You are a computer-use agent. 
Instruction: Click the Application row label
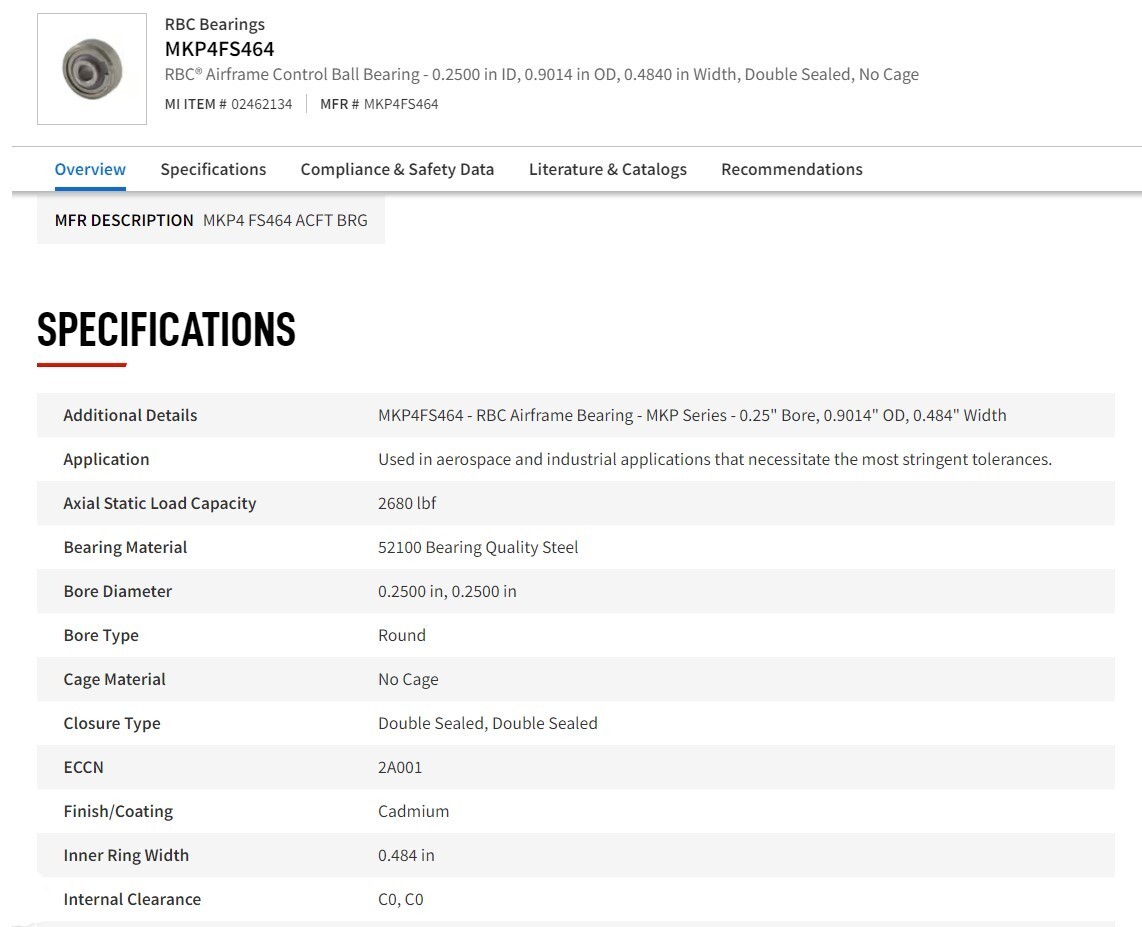(x=106, y=459)
